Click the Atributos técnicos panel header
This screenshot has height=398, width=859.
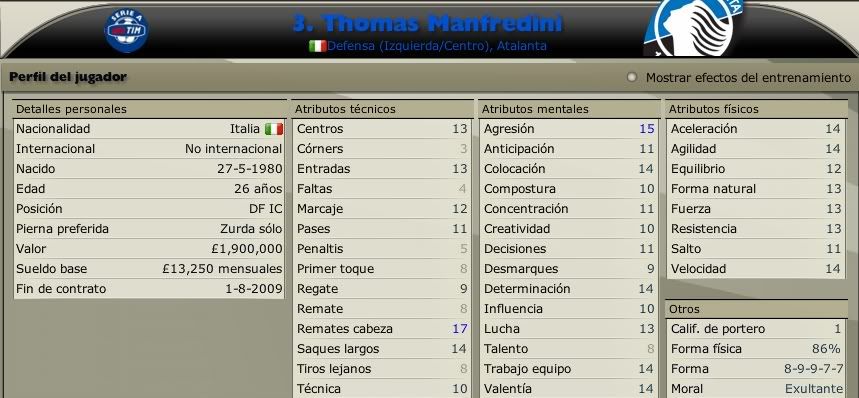point(382,109)
